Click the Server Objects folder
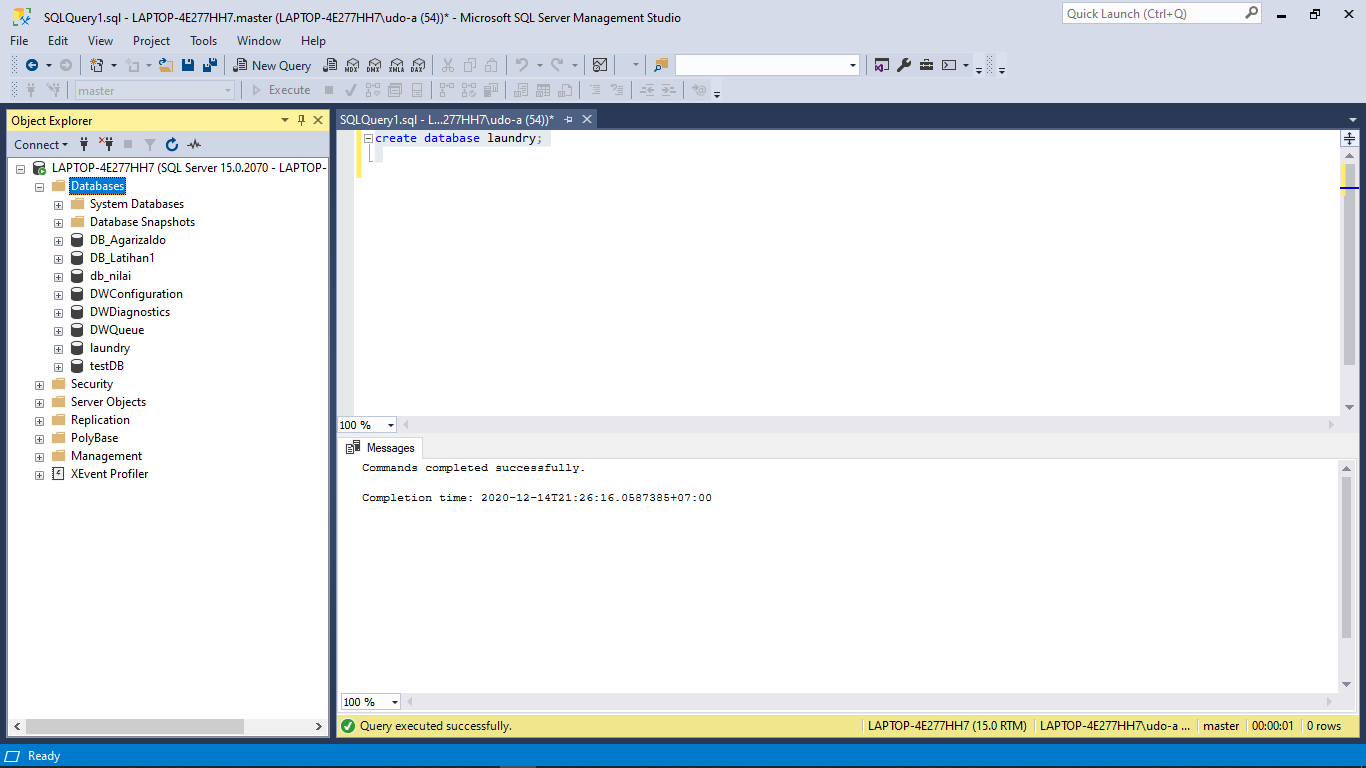The image size is (1366, 768). coord(108,402)
